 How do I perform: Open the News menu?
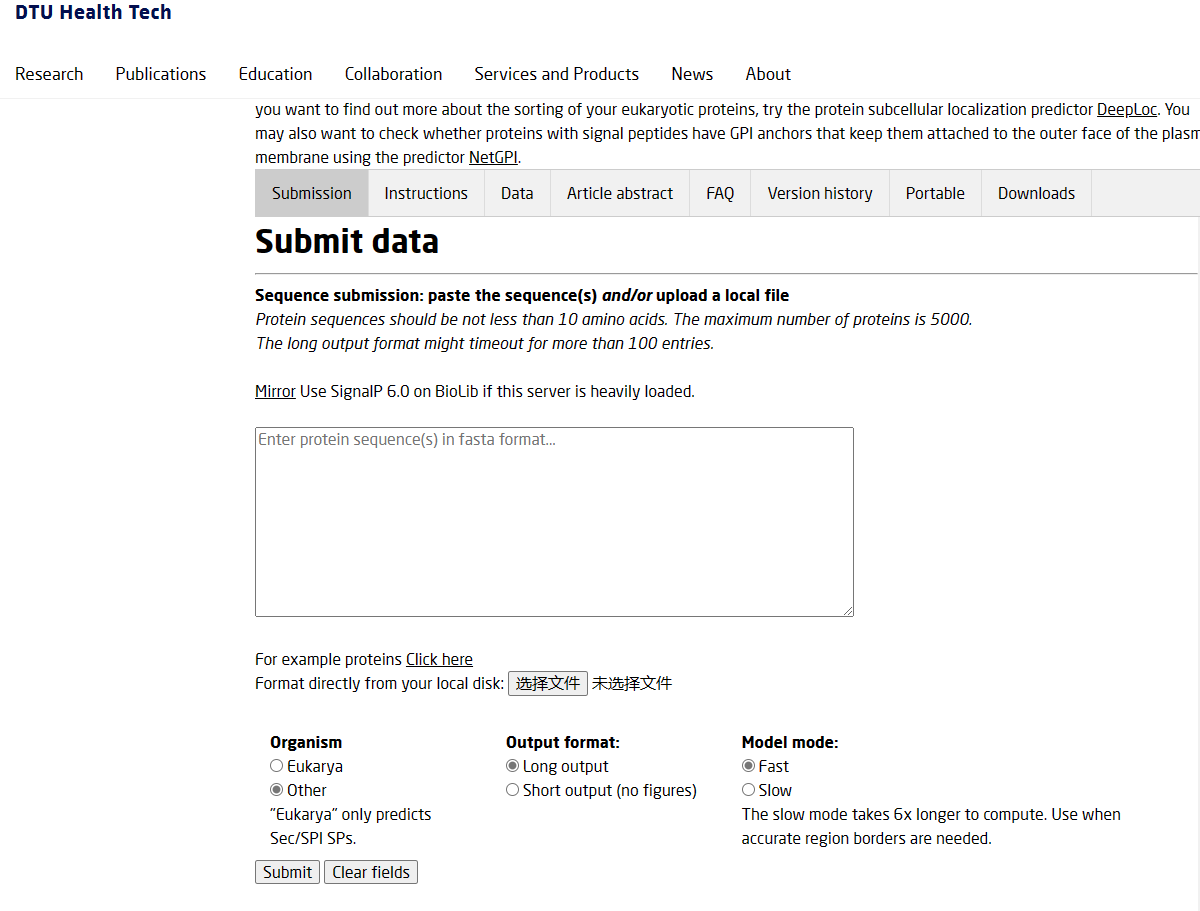(x=692, y=74)
